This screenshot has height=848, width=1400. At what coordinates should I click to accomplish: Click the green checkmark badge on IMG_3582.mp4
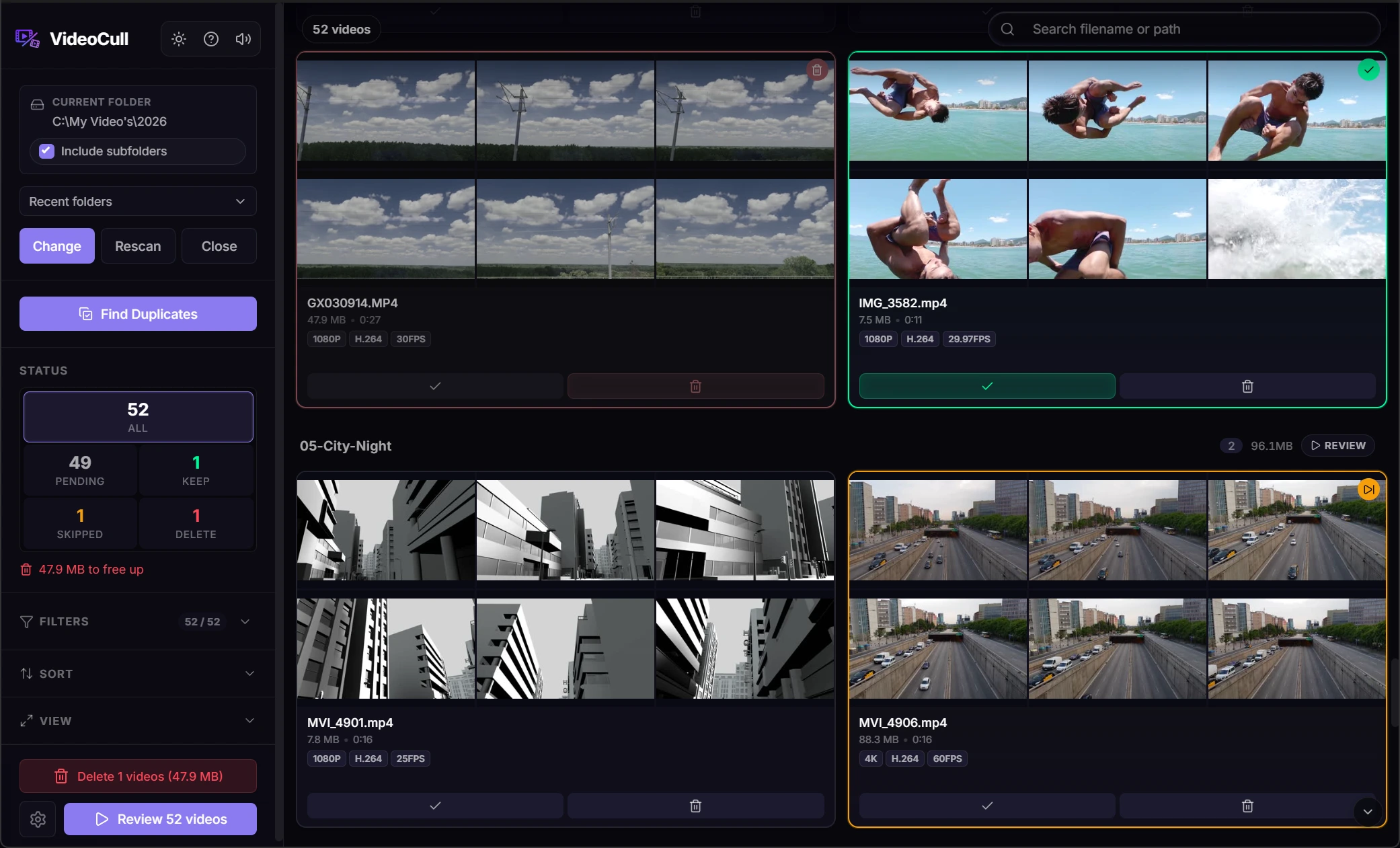pos(1368,70)
